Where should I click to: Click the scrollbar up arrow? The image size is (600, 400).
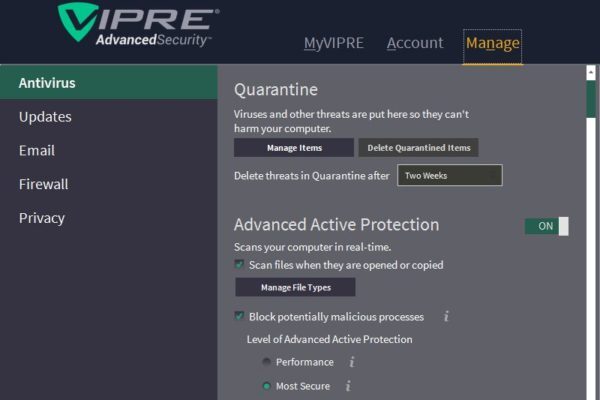click(591, 73)
